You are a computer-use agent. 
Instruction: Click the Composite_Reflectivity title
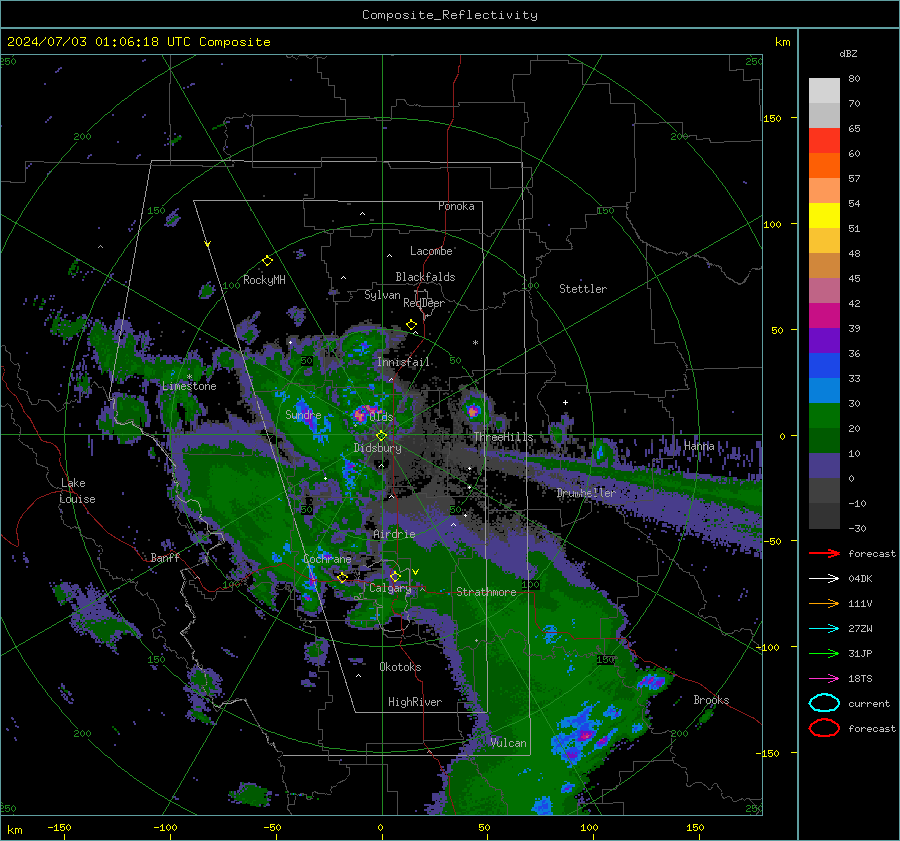tap(450, 15)
